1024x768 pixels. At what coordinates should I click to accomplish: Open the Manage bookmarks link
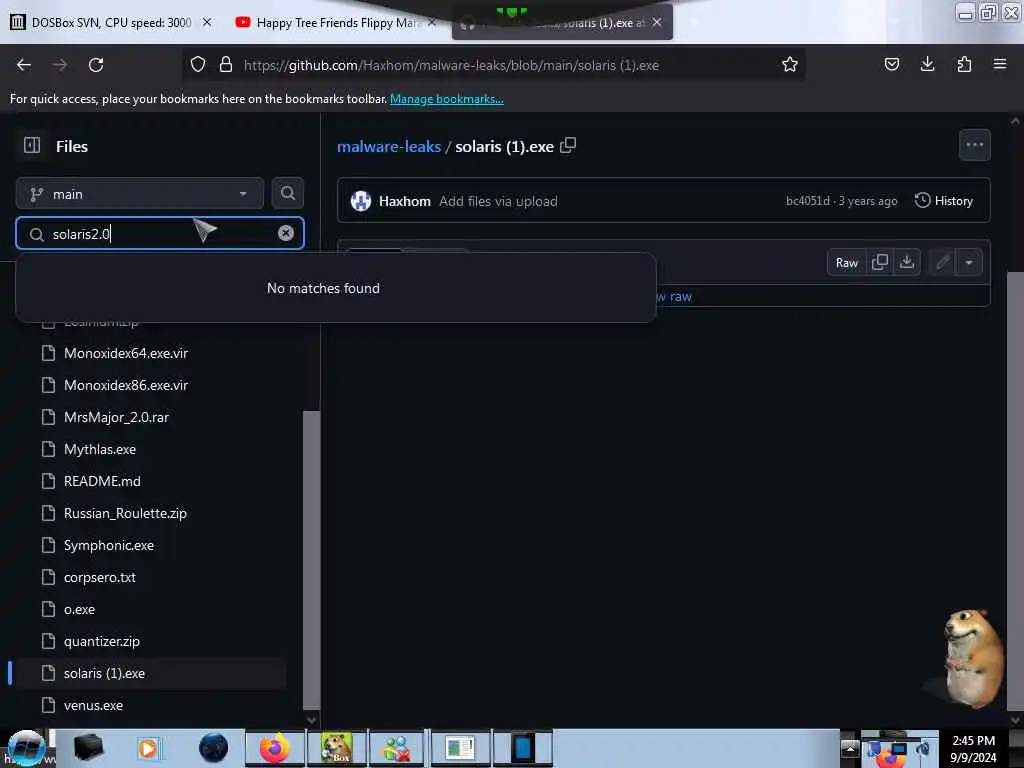click(447, 99)
